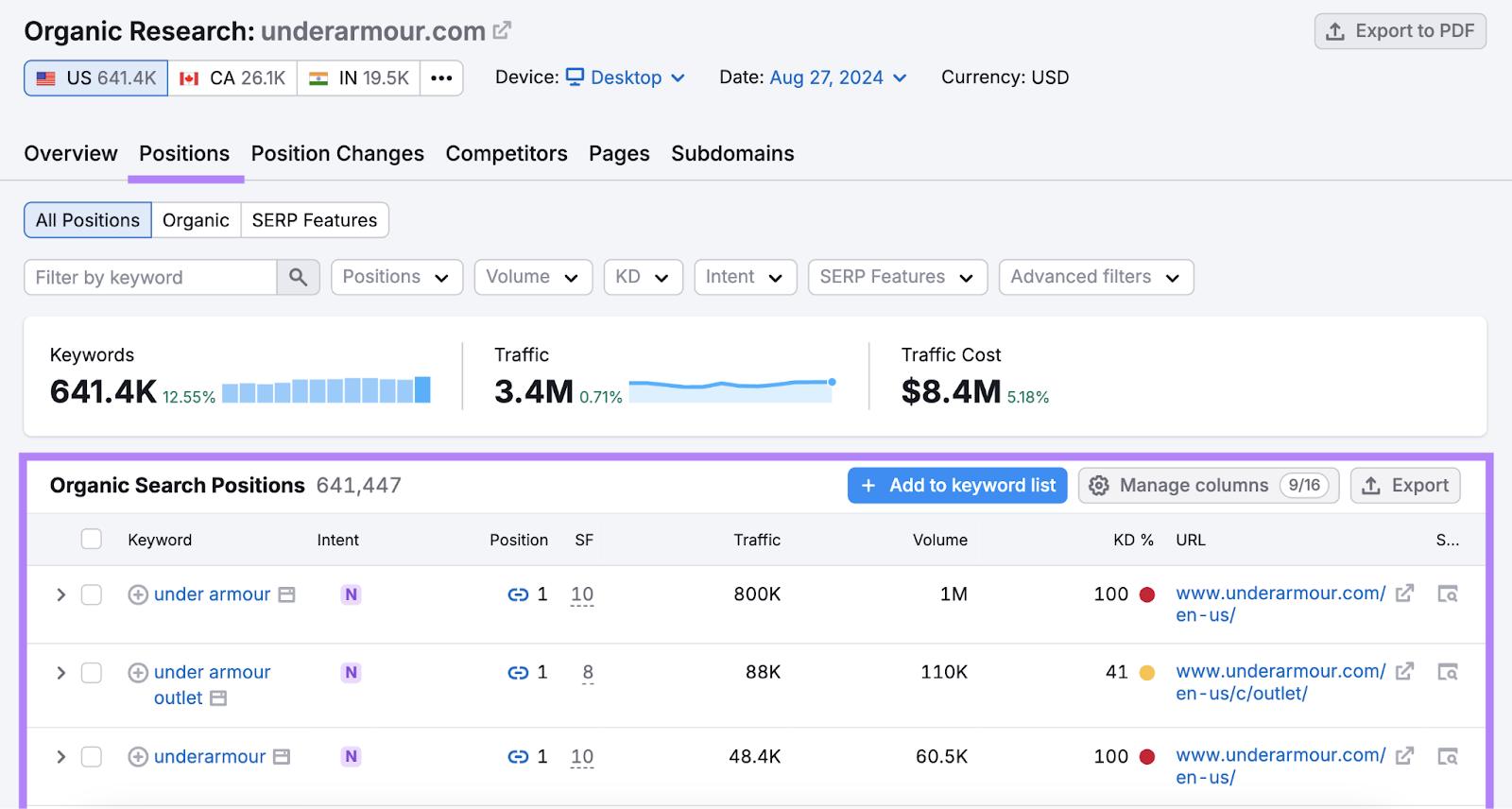The image size is (1512, 809).
Task: Click the link icon in 'under armour' position
Action: click(x=518, y=594)
